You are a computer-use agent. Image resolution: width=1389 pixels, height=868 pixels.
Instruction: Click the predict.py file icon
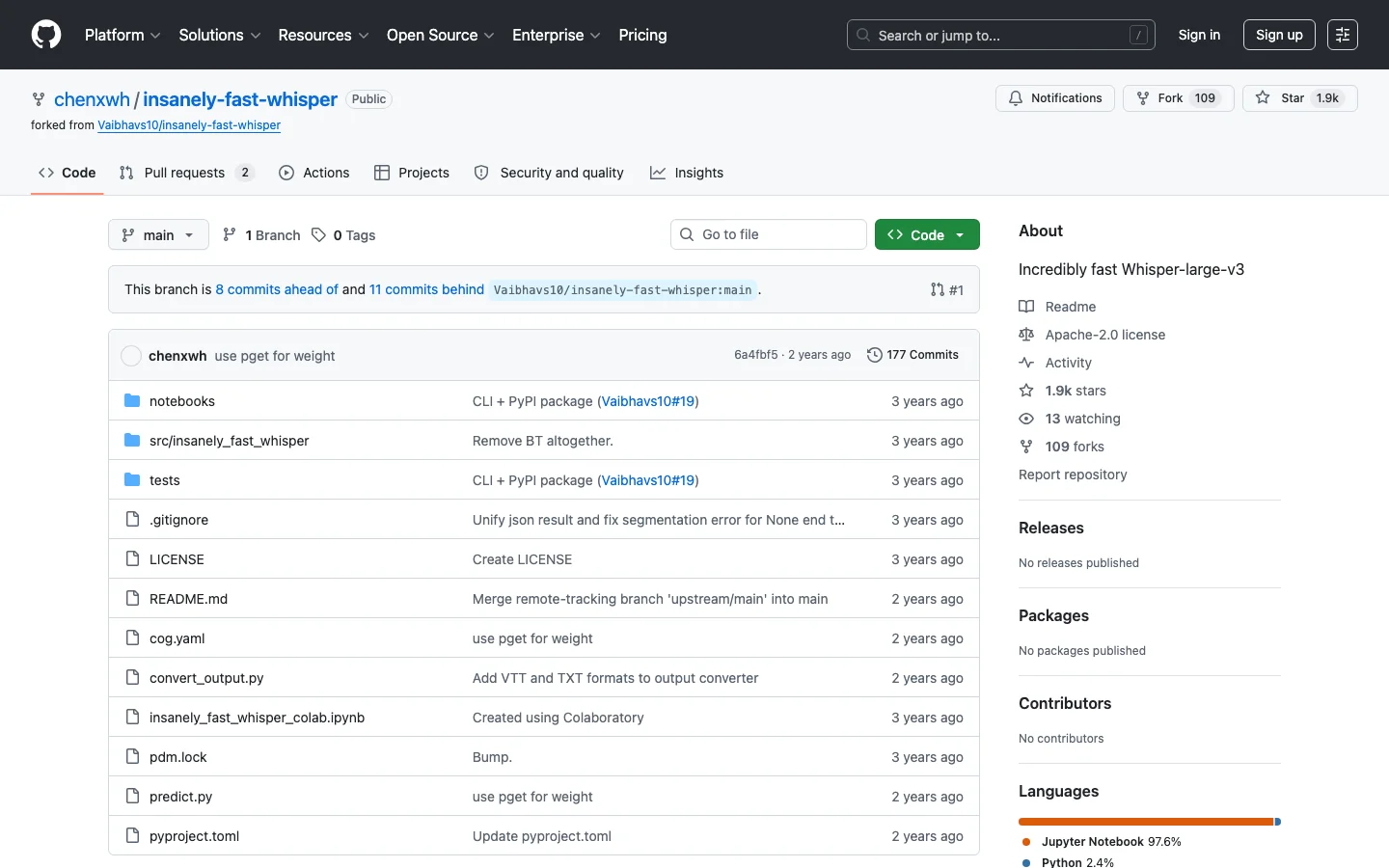pyautogui.click(x=132, y=796)
